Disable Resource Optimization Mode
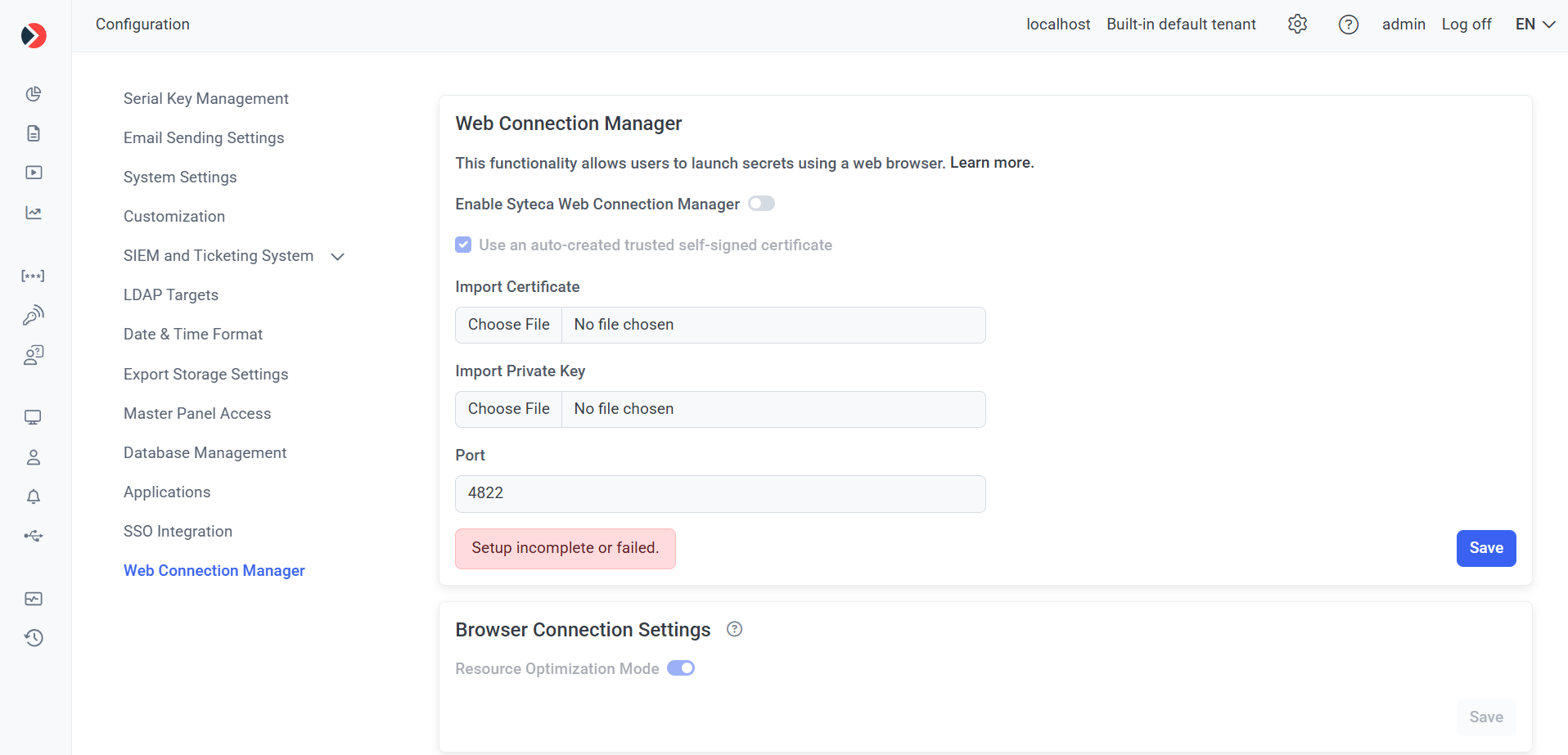1568x755 pixels. 680,668
